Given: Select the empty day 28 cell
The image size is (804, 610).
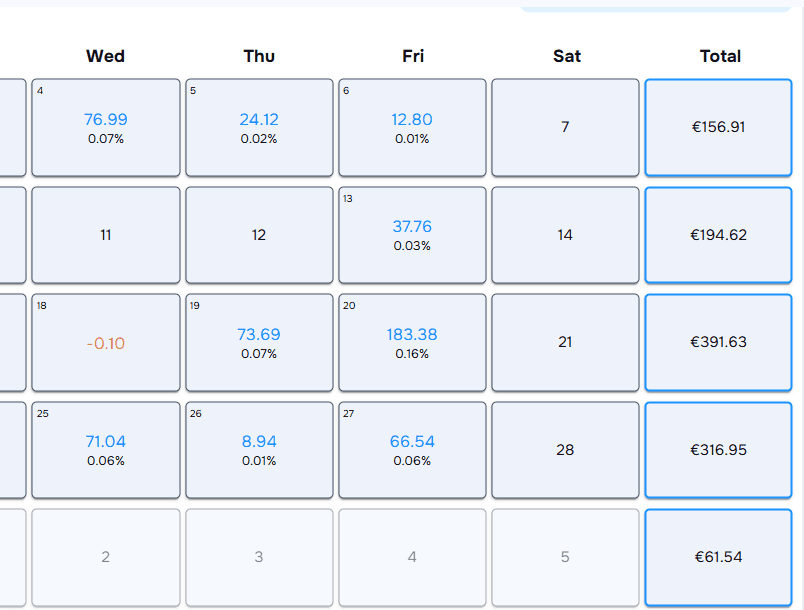Looking at the screenshot, I should tap(566, 450).
